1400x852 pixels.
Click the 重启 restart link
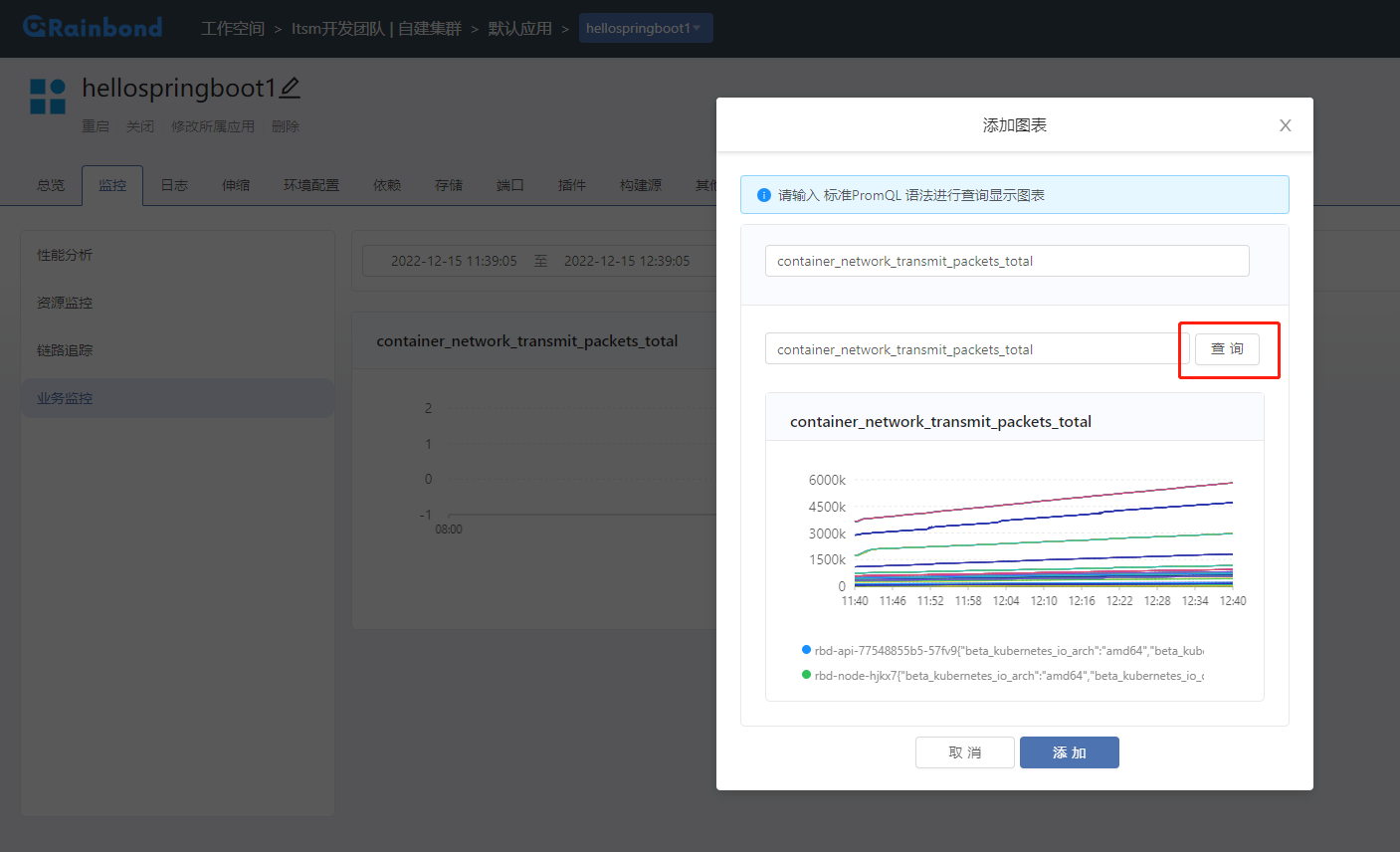[96, 125]
